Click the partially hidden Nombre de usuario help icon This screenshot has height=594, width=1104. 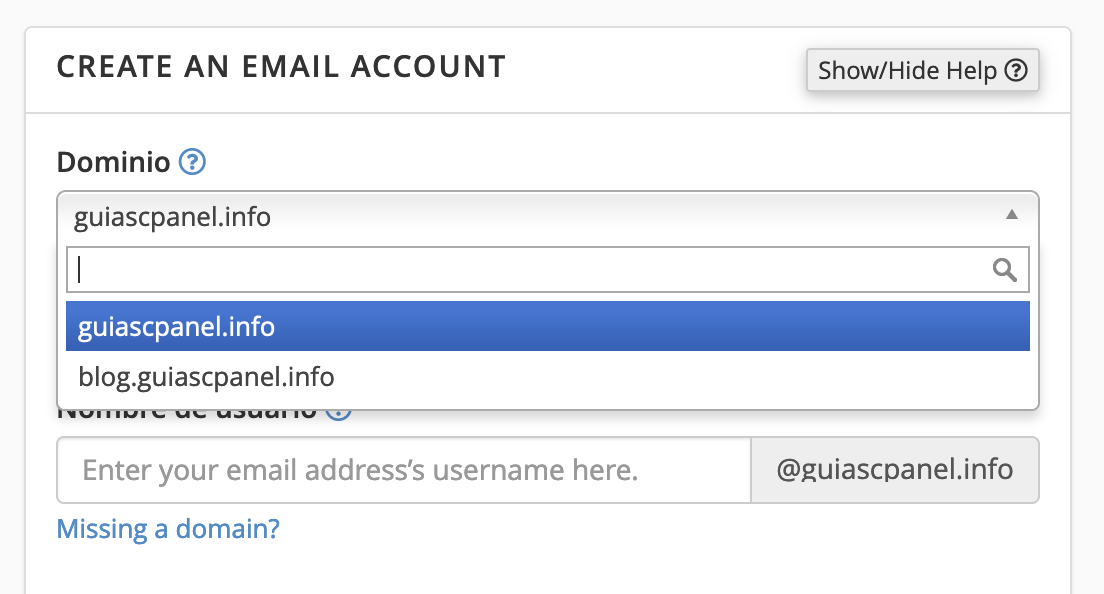[x=339, y=415]
